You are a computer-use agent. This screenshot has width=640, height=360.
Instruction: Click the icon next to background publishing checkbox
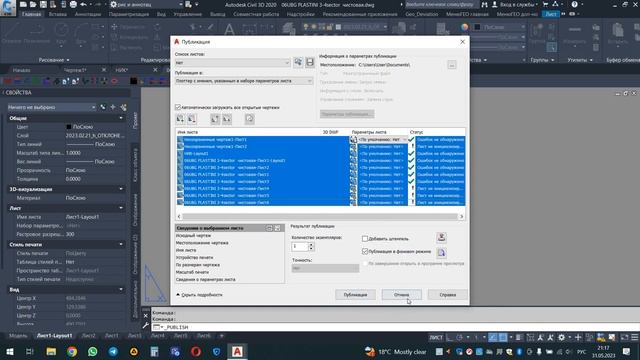(x=441, y=253)
